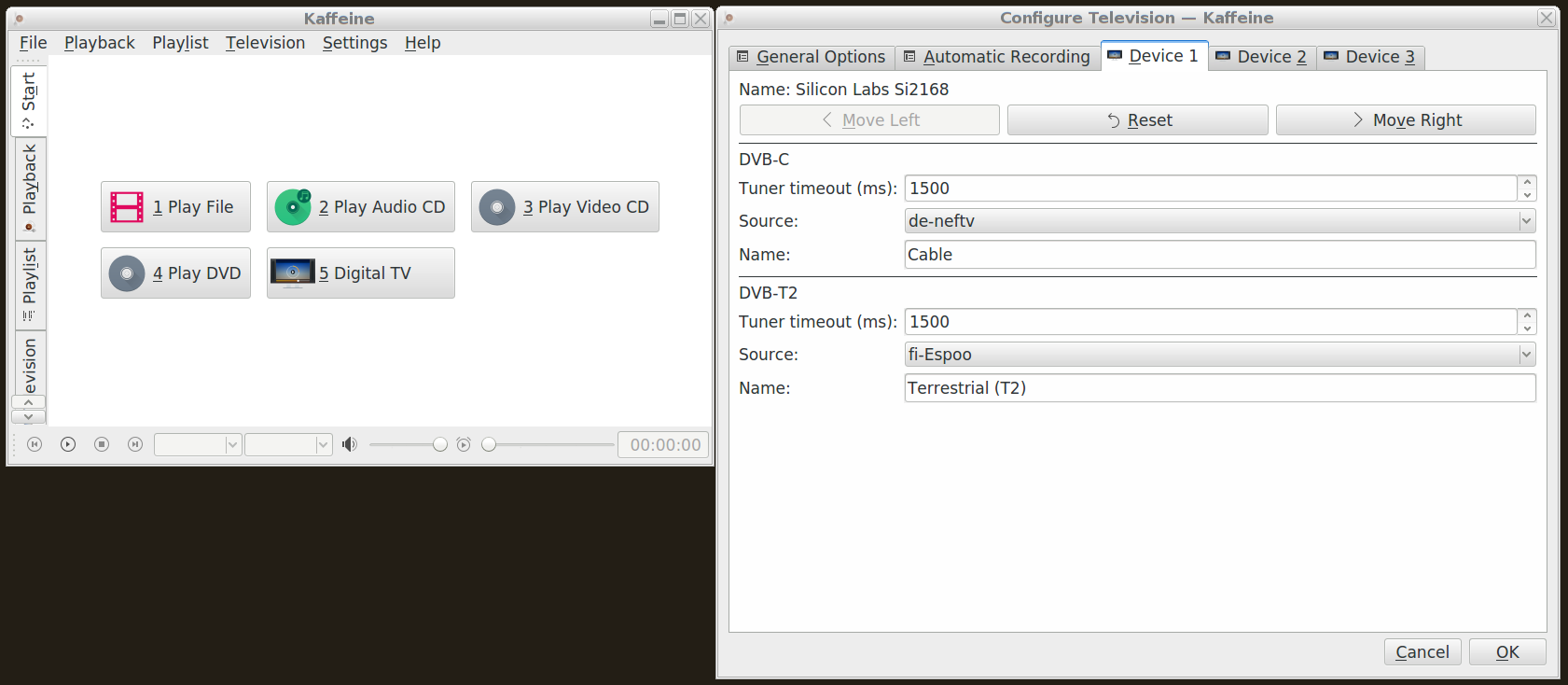Select the Television side tab
Image resolution: width=1568 pixels, height=685 pixels.
(29, 363)
